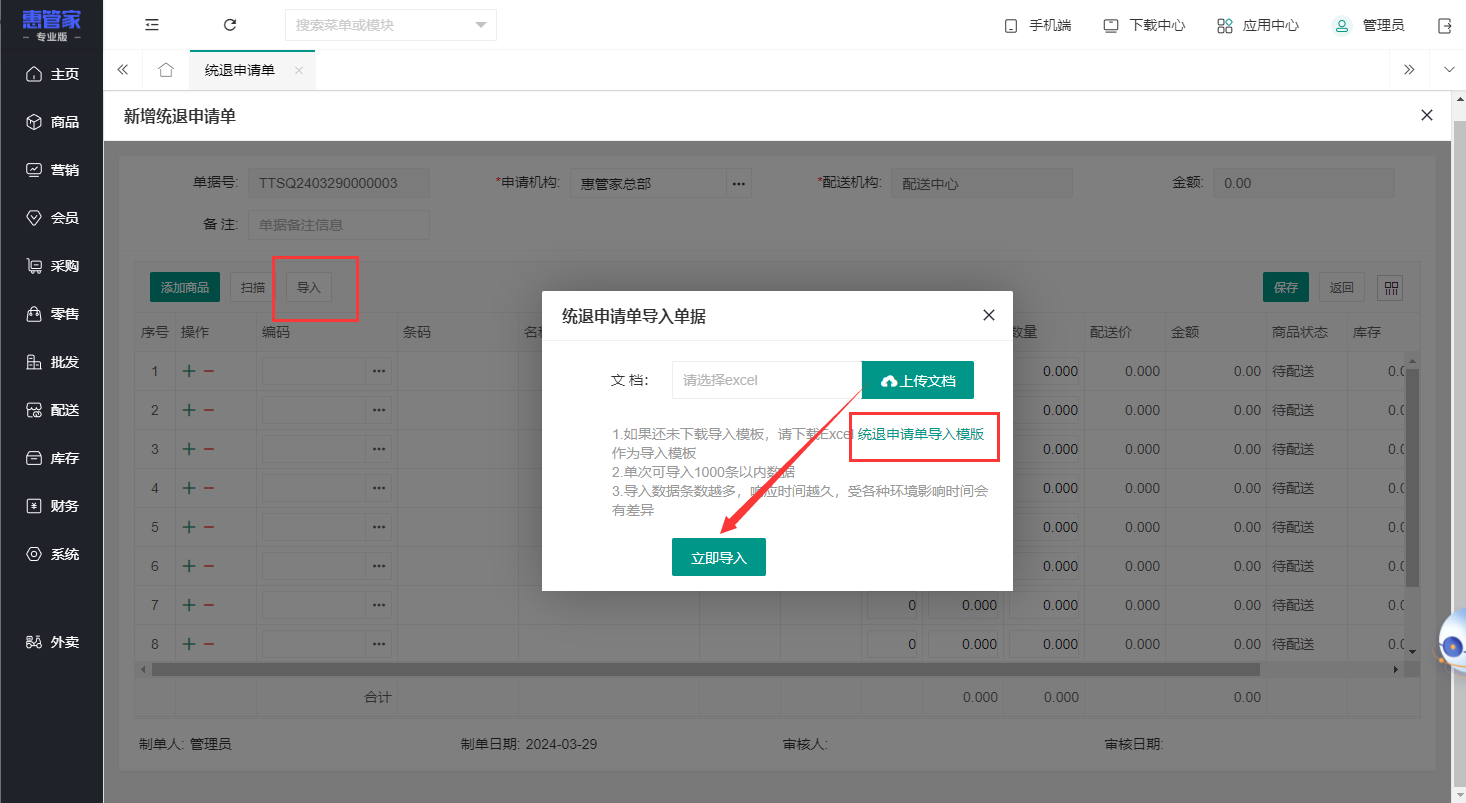Image resolution: width=1466 pixels, height=803 pixels.
Task: Click the 编码 input in row 1
Action: (314, 371)
